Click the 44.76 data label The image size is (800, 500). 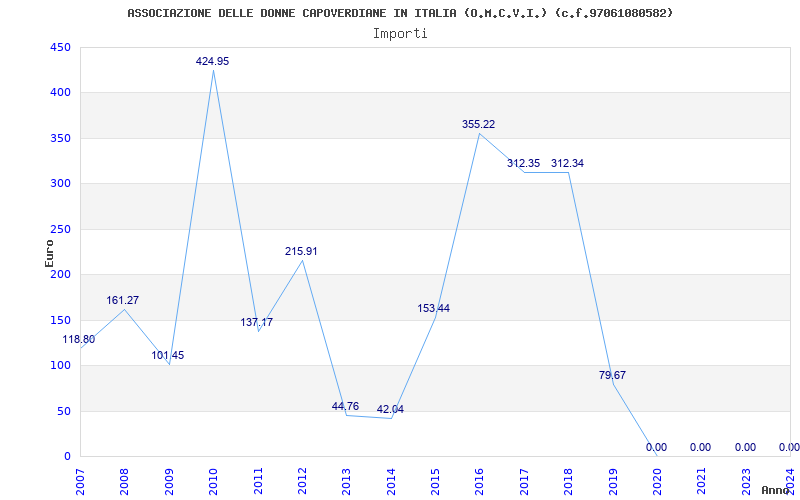pyautogui.click(x=345, y=407)
